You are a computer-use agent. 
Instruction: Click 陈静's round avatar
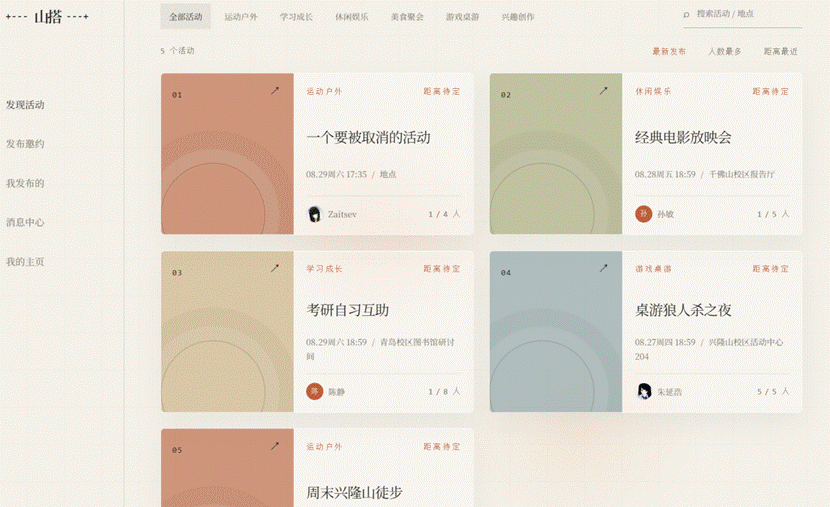click(314, 392)
